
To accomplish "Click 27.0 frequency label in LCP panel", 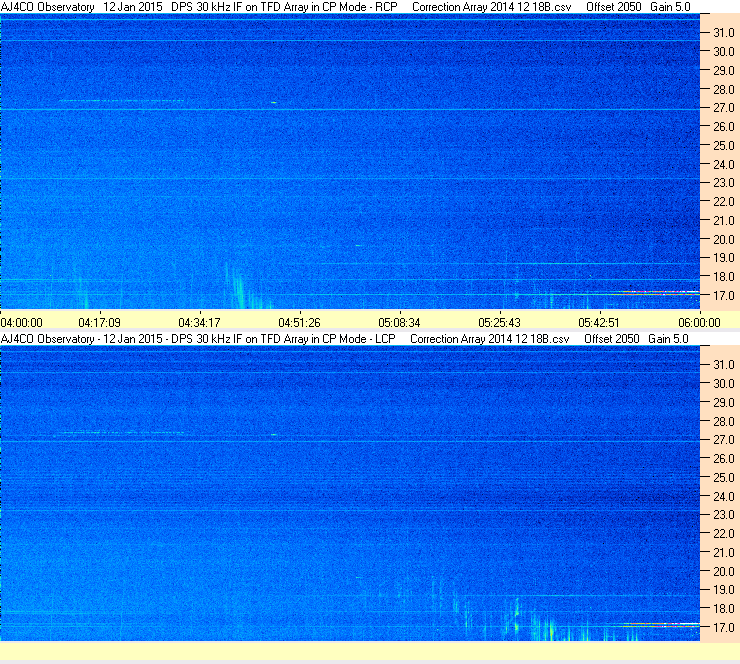I will click(723, 440).
